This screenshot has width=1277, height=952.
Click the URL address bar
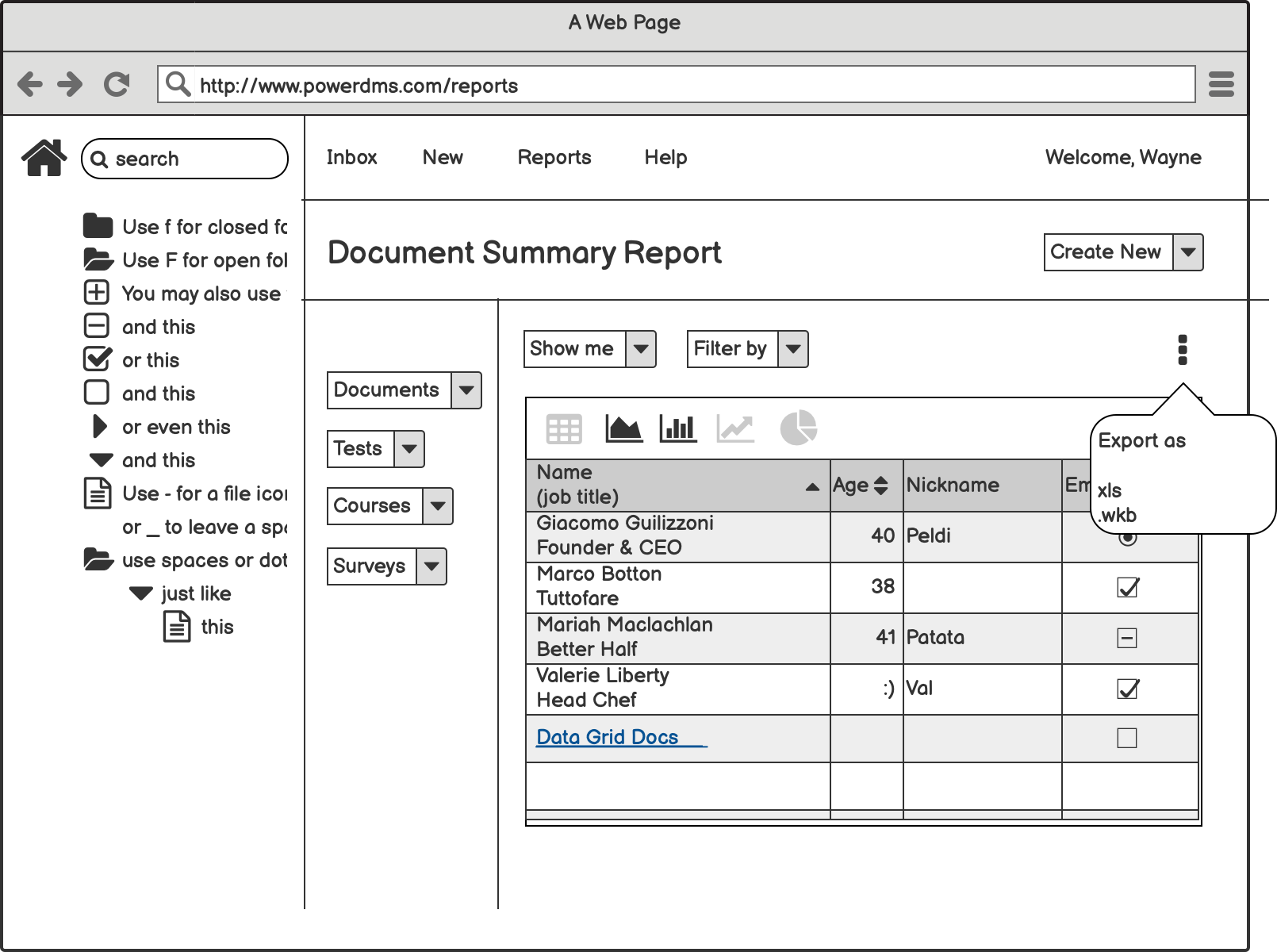point(677,84)
